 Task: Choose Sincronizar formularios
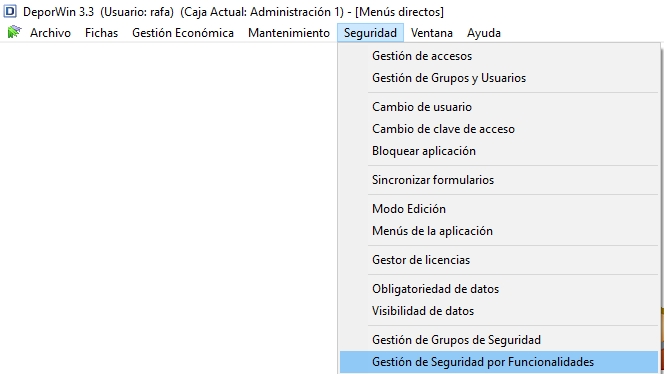click(499, 180)
